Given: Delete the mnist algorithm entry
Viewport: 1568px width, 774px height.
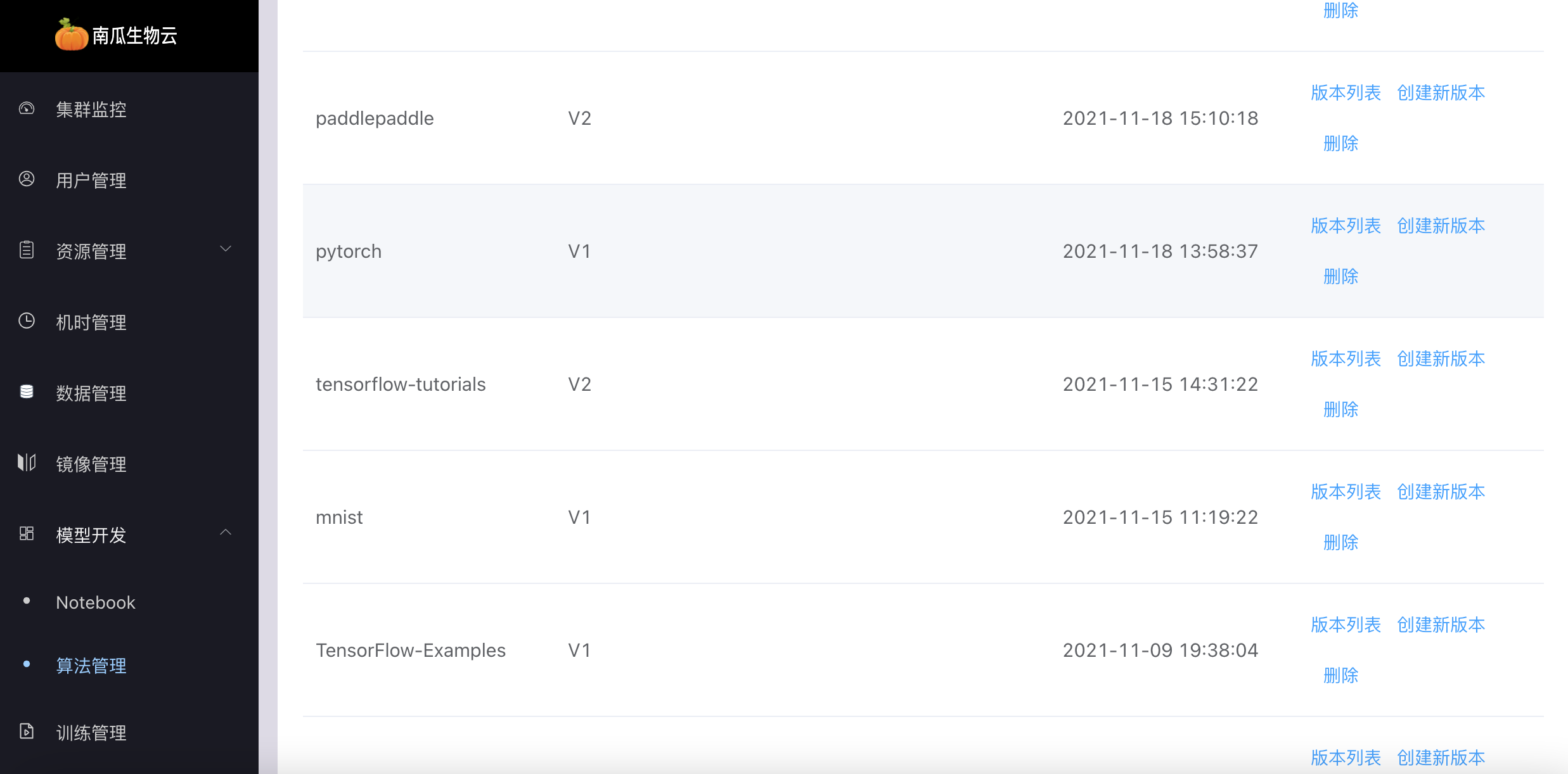Looking at the screenshot, I should click(x=1340, y=543).
